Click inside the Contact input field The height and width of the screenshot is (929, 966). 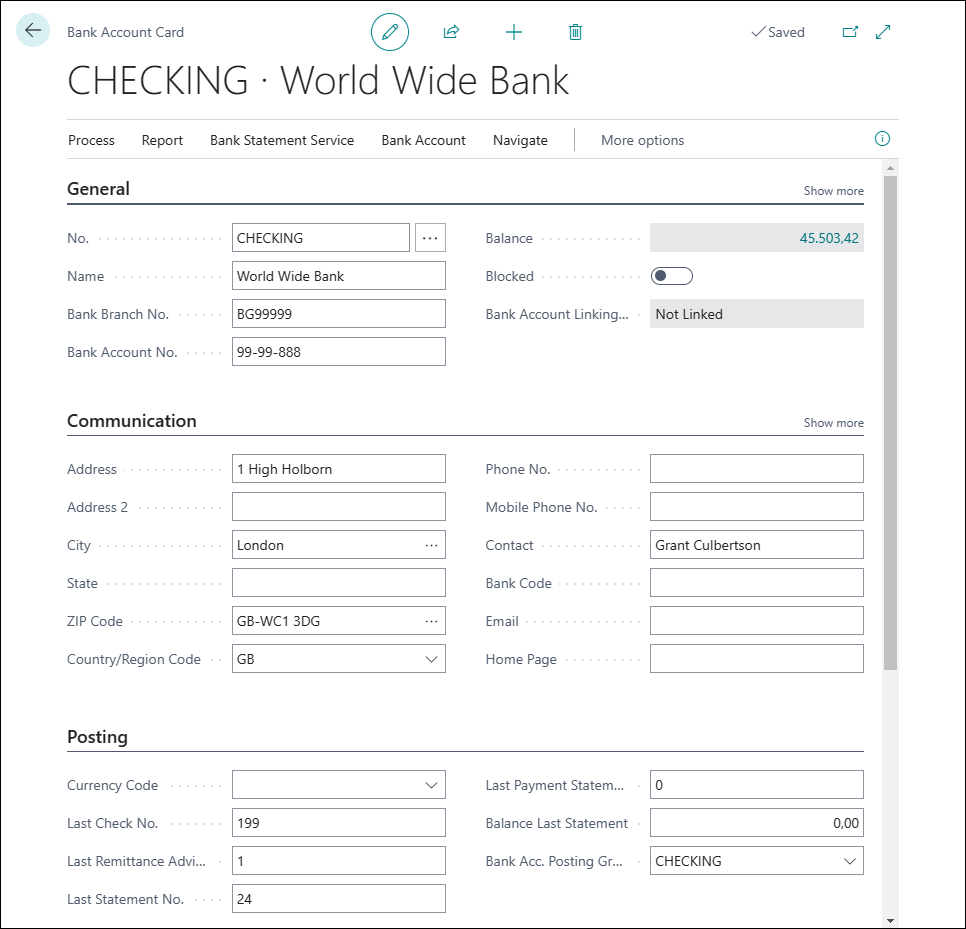coord(756,544)
